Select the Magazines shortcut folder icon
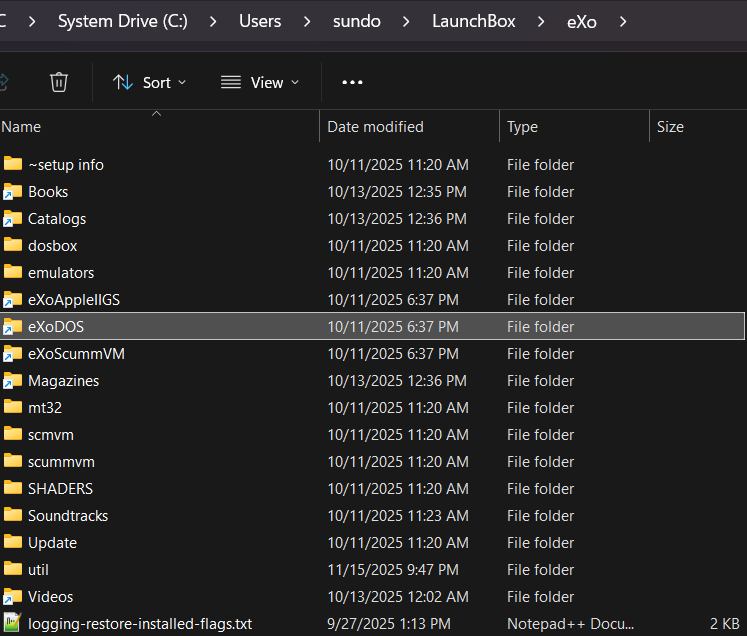This screenshot has height=636, width=747. click(x=13, y=380)
